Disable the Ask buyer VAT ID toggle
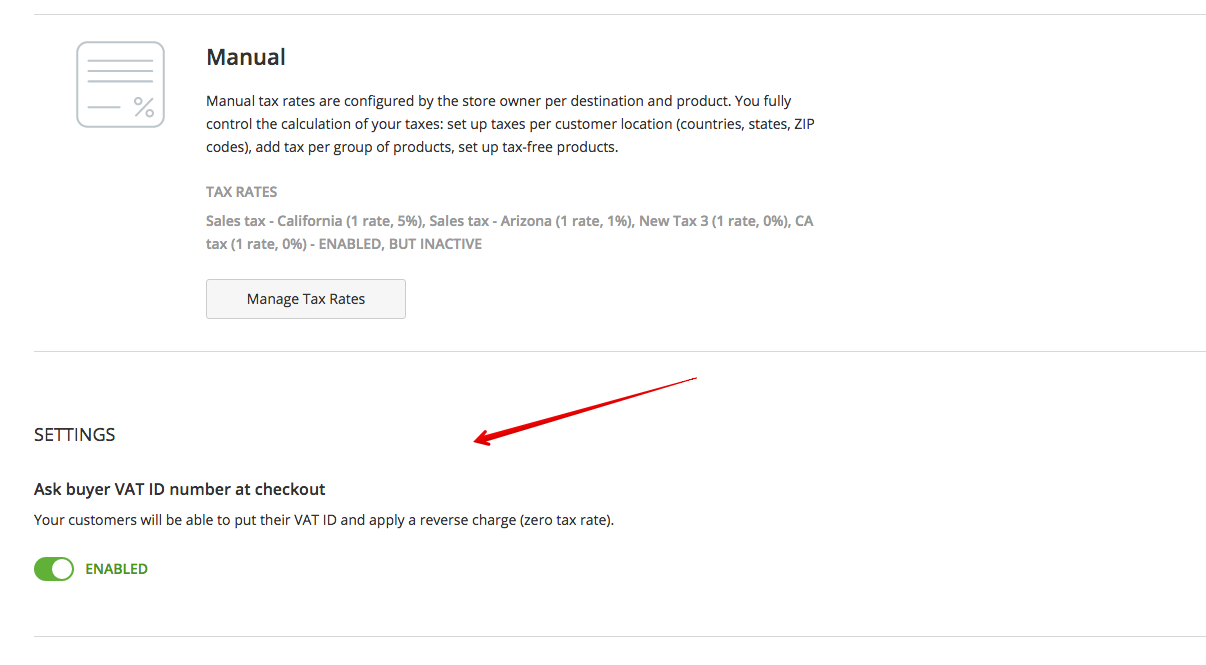The height and width of the screenshot is (665, 1206). (x=54, y=569)
